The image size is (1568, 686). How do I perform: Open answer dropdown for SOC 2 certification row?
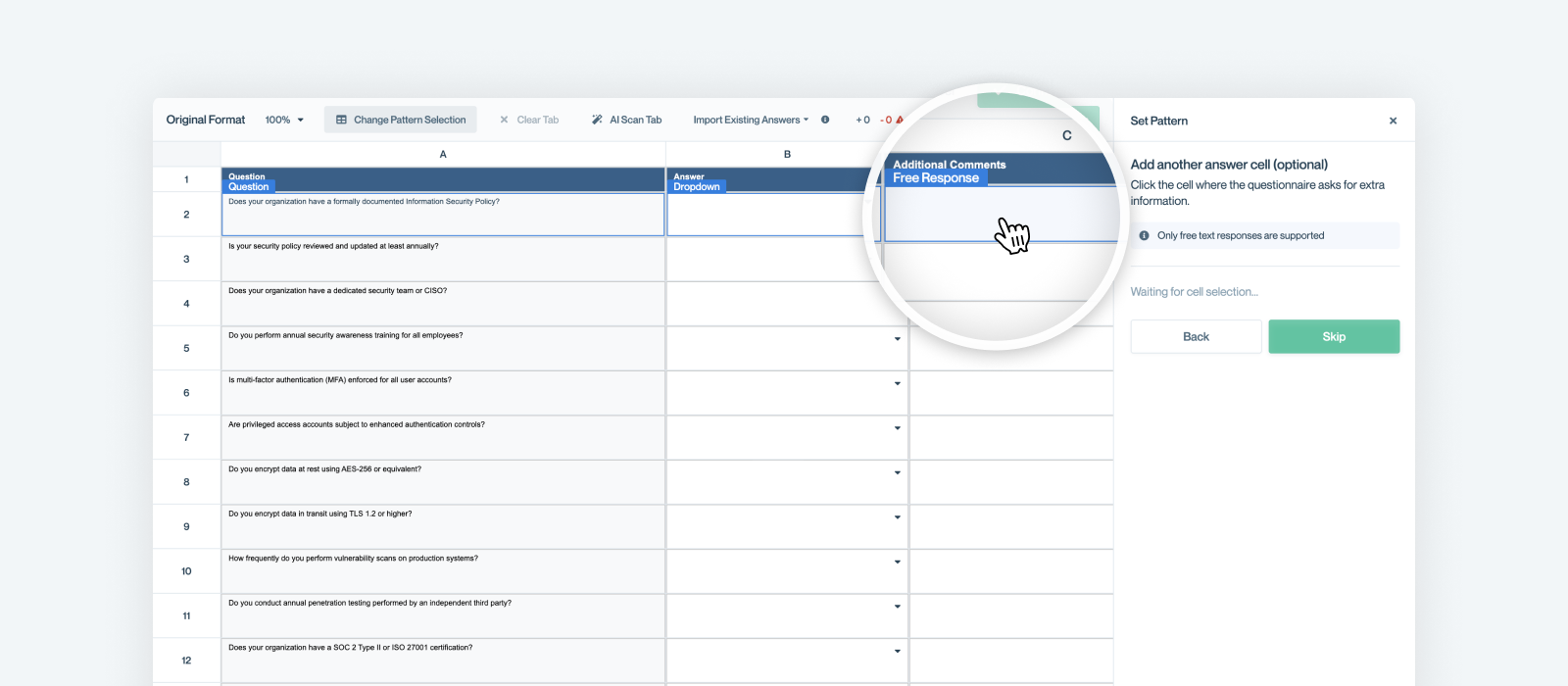click(x=897, y=651)
